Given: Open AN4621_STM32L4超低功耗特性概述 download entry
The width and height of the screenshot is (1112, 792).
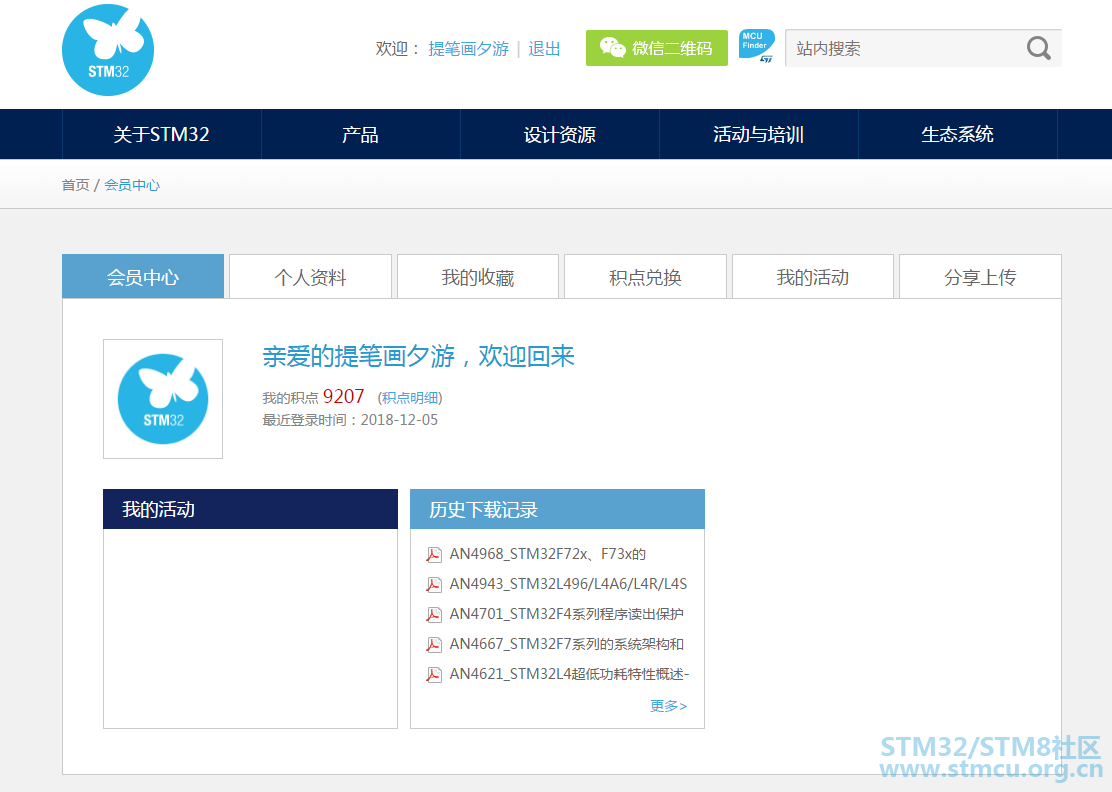Looking at the screenshot, I should [x=569, y=674].
